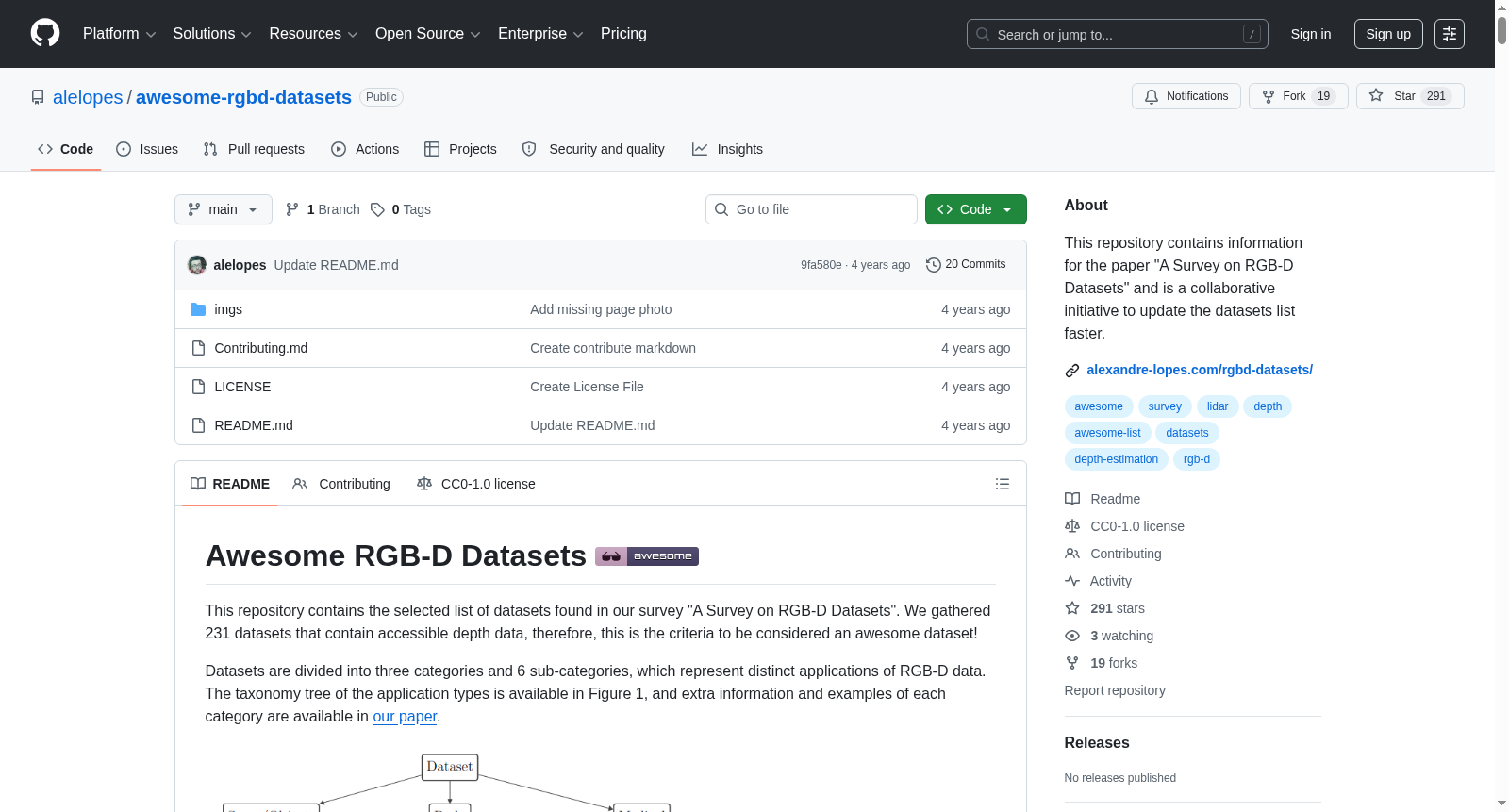Expand the Enterprise menu
The image size is (1509, 812).
tap(540, 34)
